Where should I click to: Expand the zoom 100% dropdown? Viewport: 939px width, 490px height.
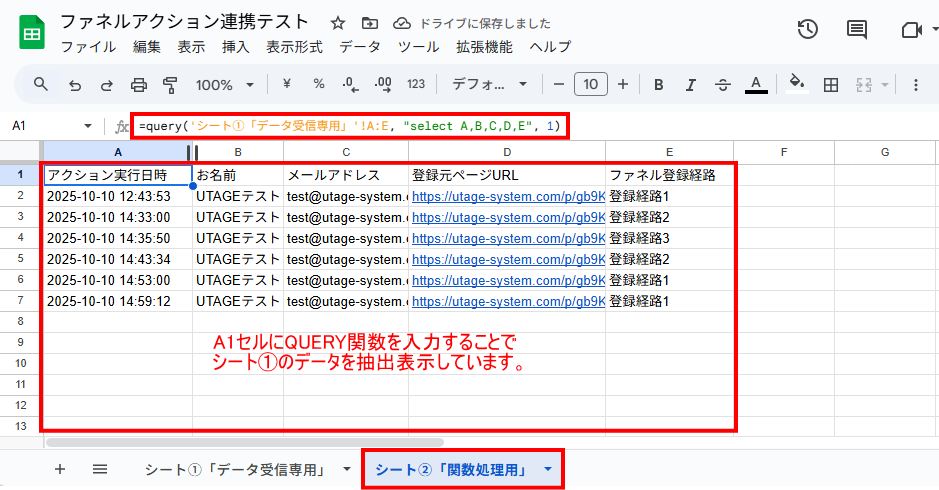click(x=224, y=85)
